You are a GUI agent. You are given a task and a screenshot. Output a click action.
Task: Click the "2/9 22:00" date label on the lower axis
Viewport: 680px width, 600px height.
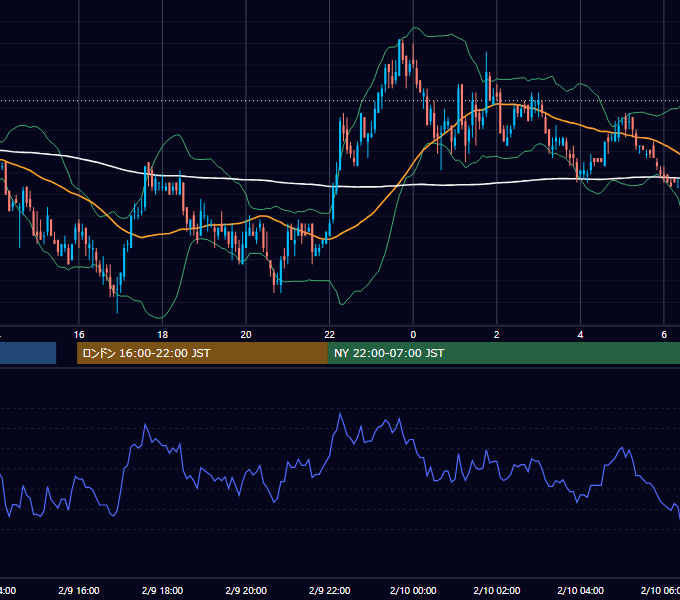330,590
